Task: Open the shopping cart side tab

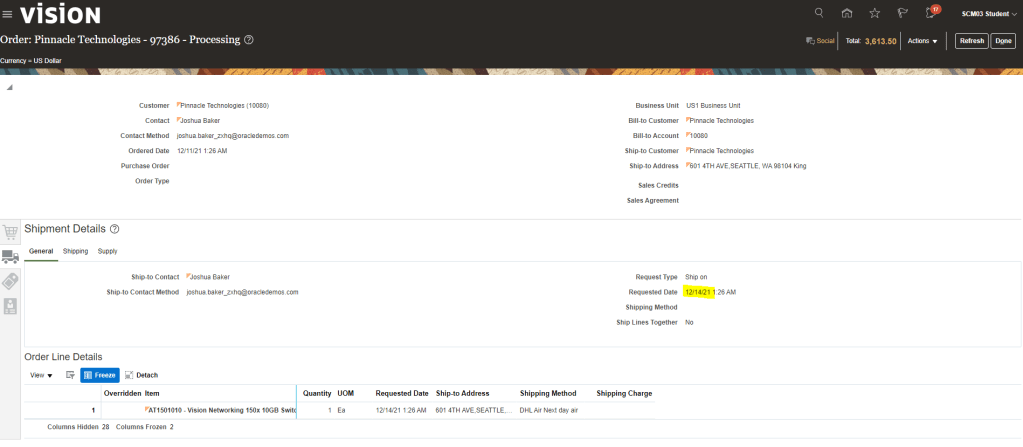Action: 10,232
